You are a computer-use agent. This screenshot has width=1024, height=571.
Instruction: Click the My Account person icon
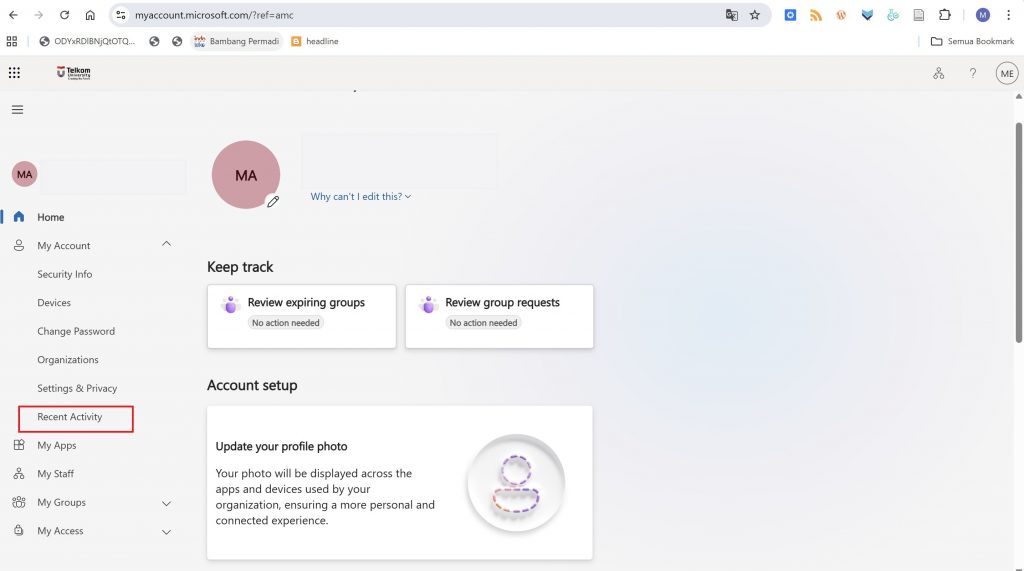19,246
